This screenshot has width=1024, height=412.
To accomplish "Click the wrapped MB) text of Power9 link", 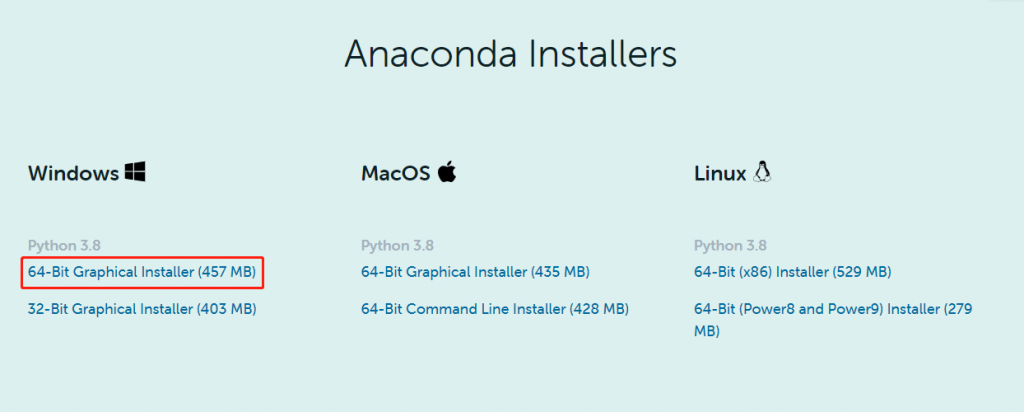I will pos(707,332).
